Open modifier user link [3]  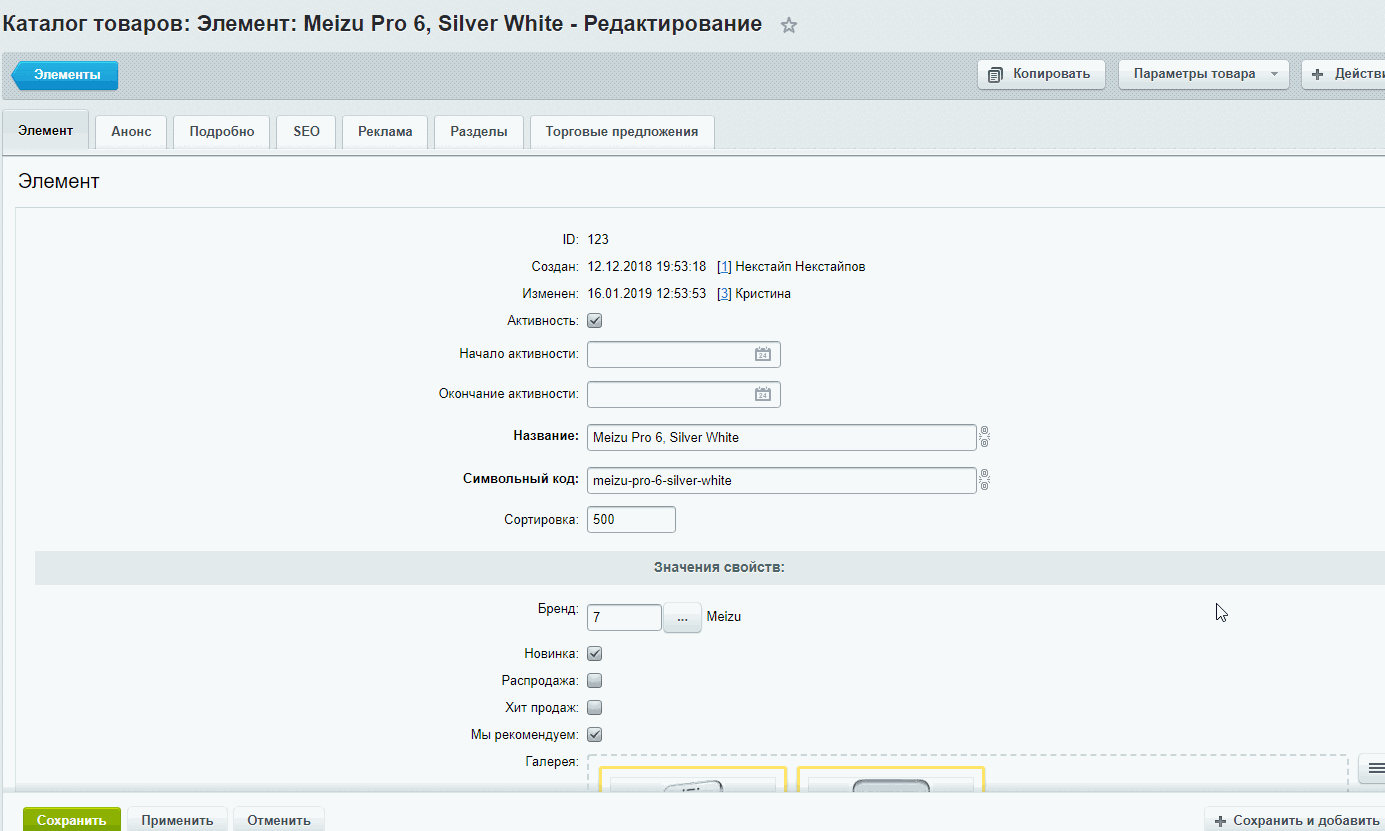point(725,294)
